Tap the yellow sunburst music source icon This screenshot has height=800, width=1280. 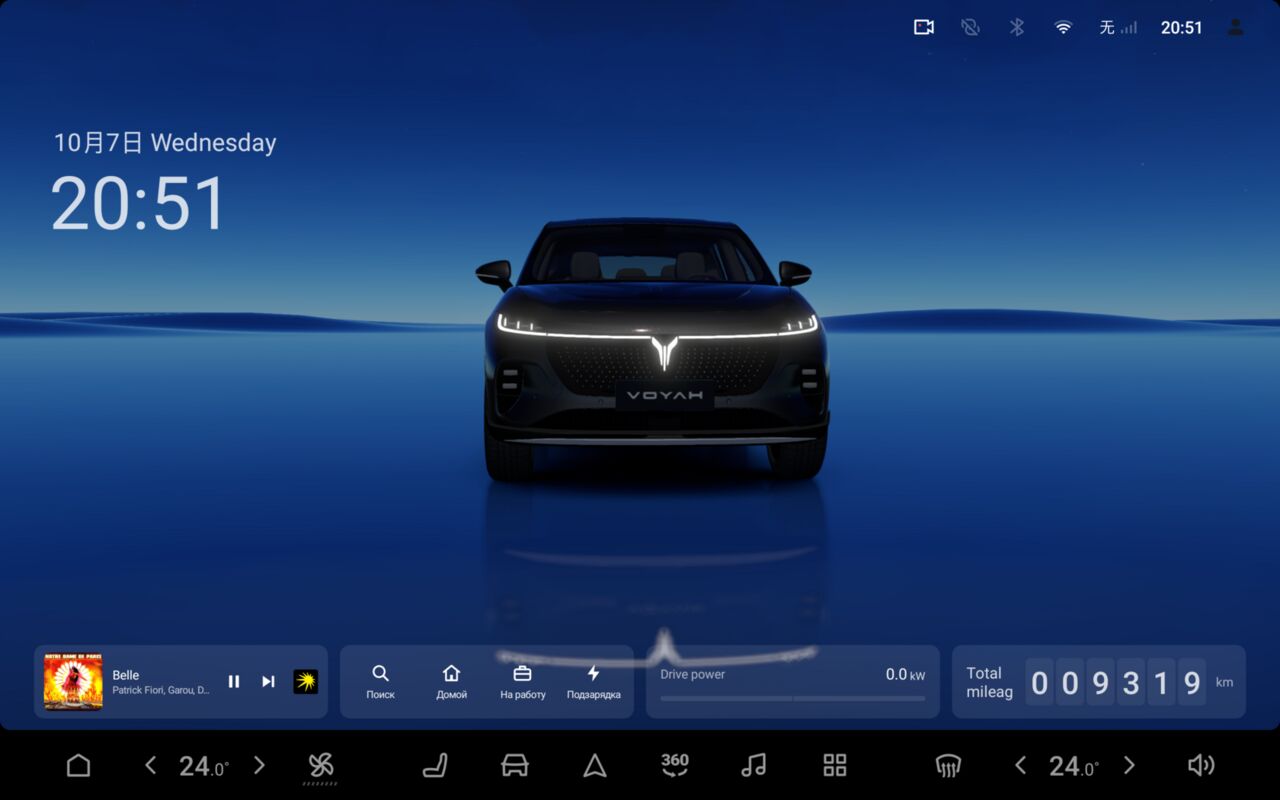coord(305,682)
